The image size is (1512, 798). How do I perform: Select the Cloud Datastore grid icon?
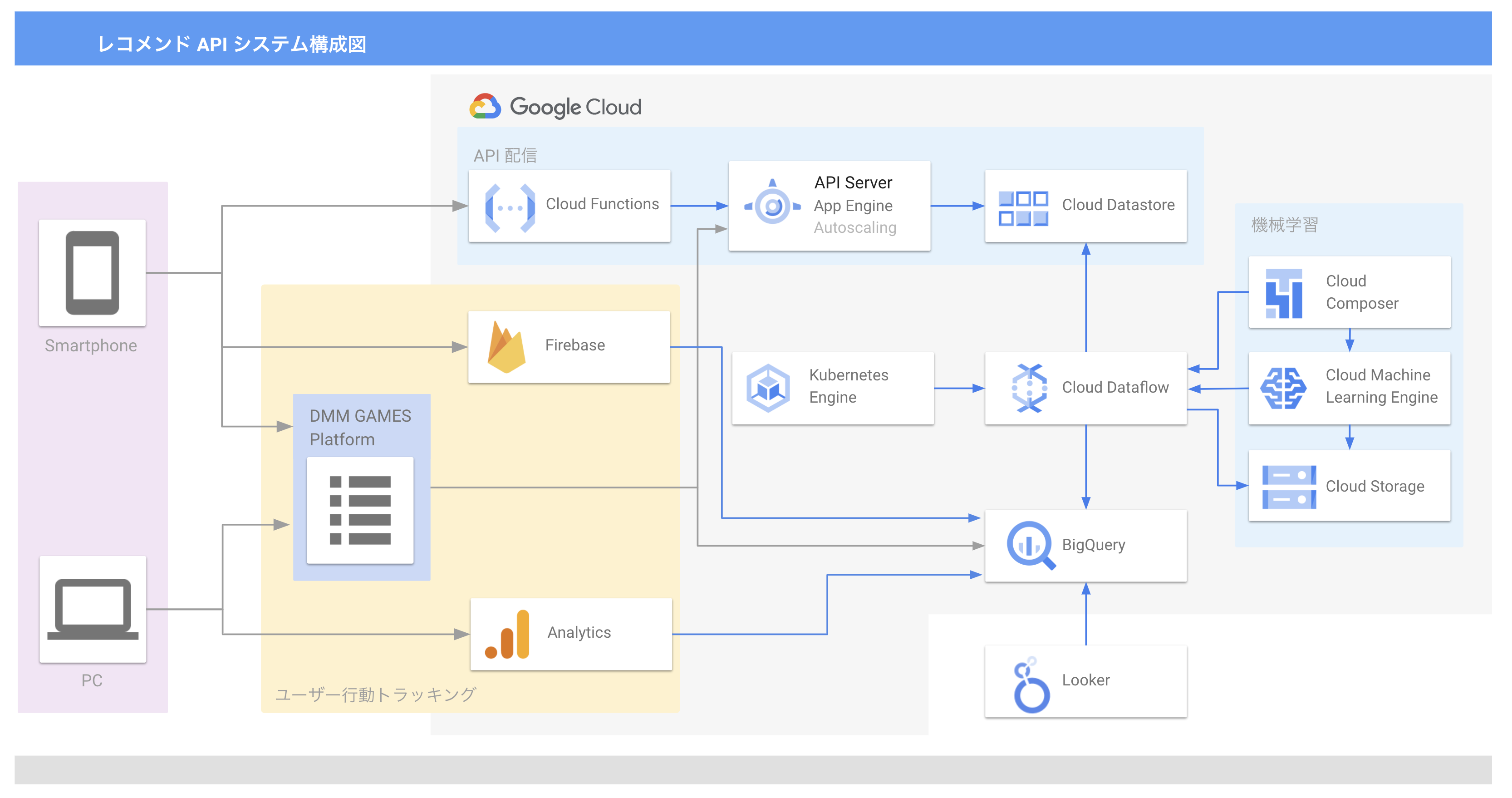pyautogui.click(x=1023, y=208)
